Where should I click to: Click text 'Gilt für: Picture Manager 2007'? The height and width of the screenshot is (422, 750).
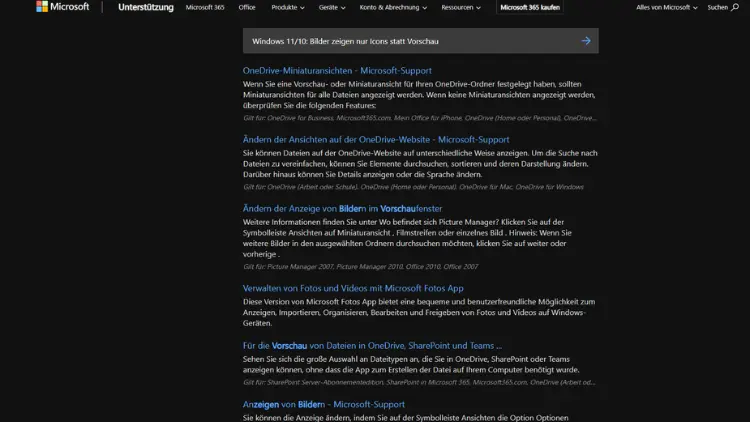point(288,267)
